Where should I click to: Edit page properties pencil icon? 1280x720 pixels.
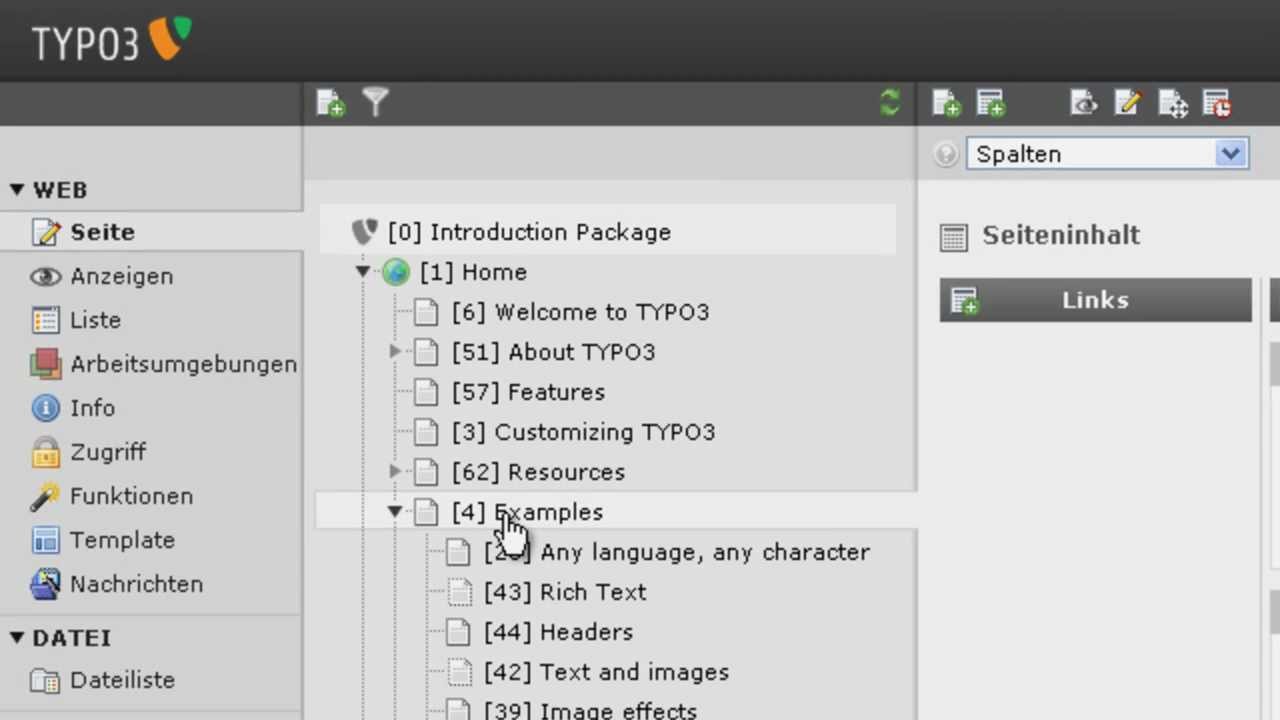(x=1127, y=102)
